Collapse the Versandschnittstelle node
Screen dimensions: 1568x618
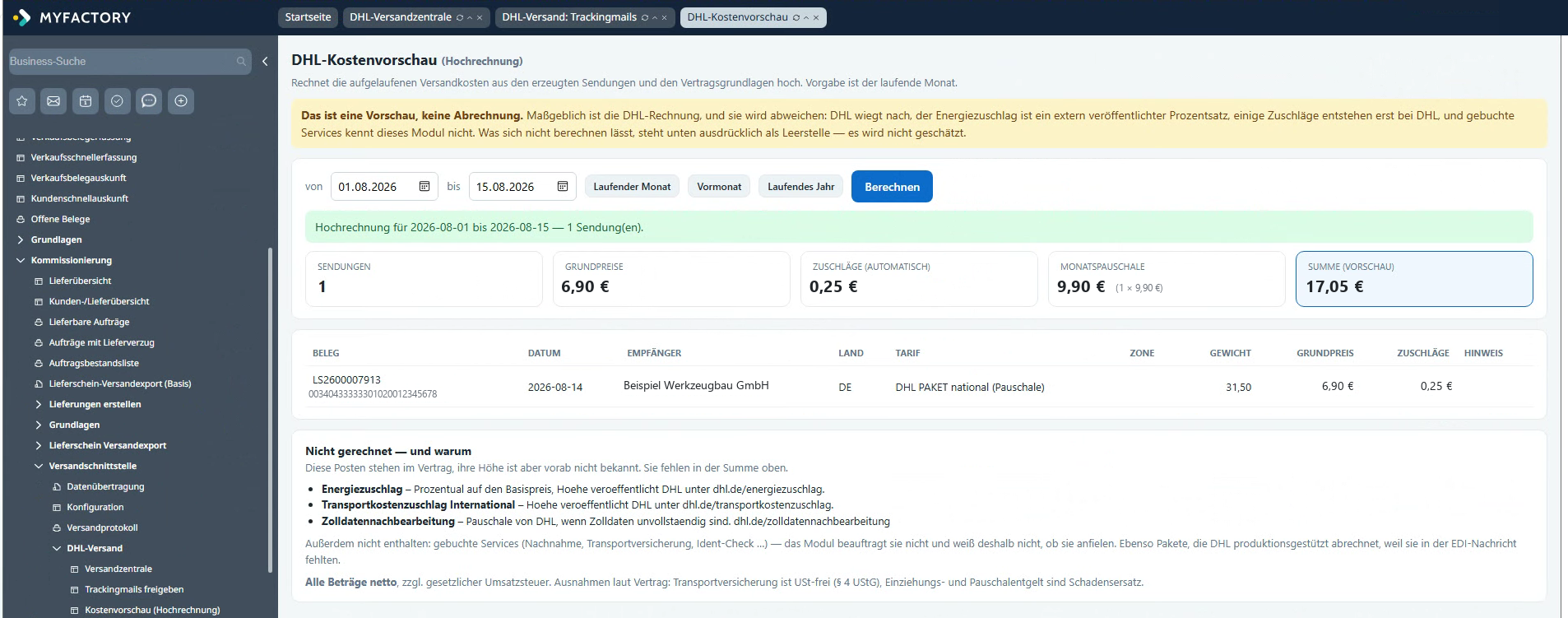(39, 466)
